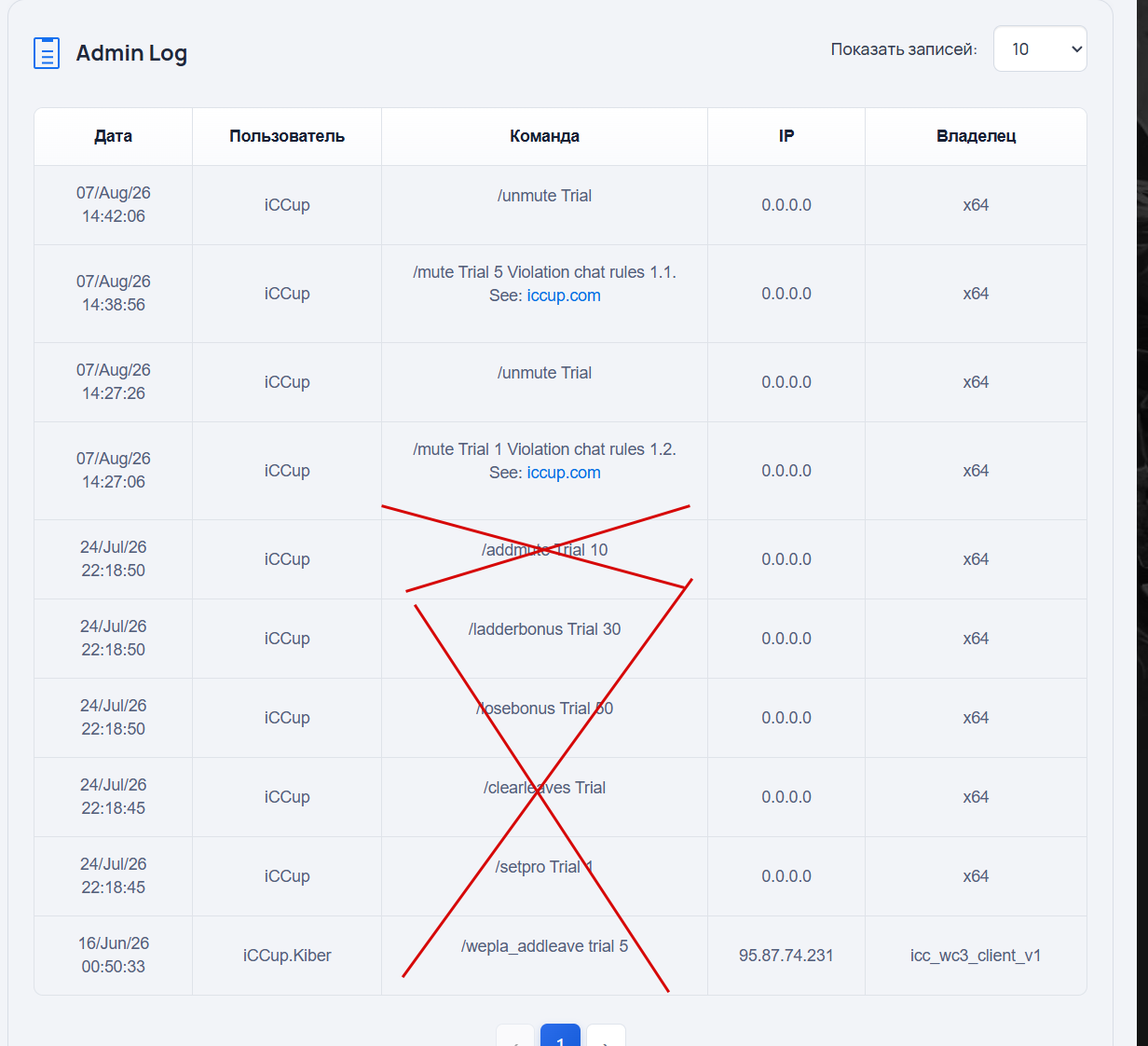This screenshot has height=1046, width=1148.
Task: Click iCCup user in the /ladderbonus row
Action: (287, 639)
